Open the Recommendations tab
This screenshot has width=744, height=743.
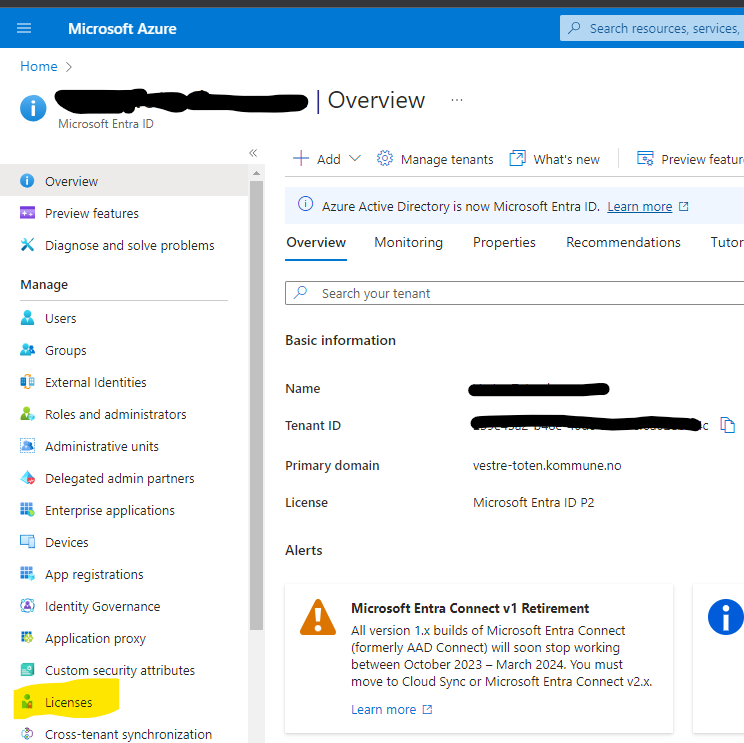(x=623, y=242)
